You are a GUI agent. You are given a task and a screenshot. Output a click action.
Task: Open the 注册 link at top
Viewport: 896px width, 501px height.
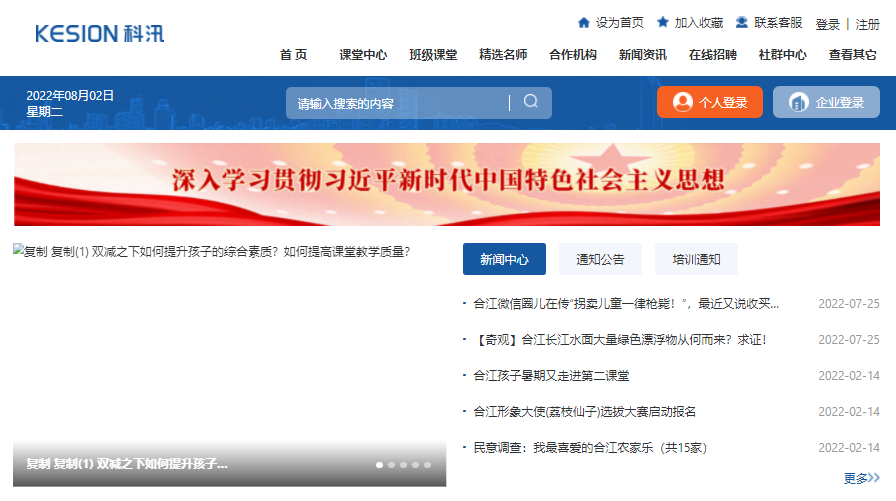pos(867,25)
